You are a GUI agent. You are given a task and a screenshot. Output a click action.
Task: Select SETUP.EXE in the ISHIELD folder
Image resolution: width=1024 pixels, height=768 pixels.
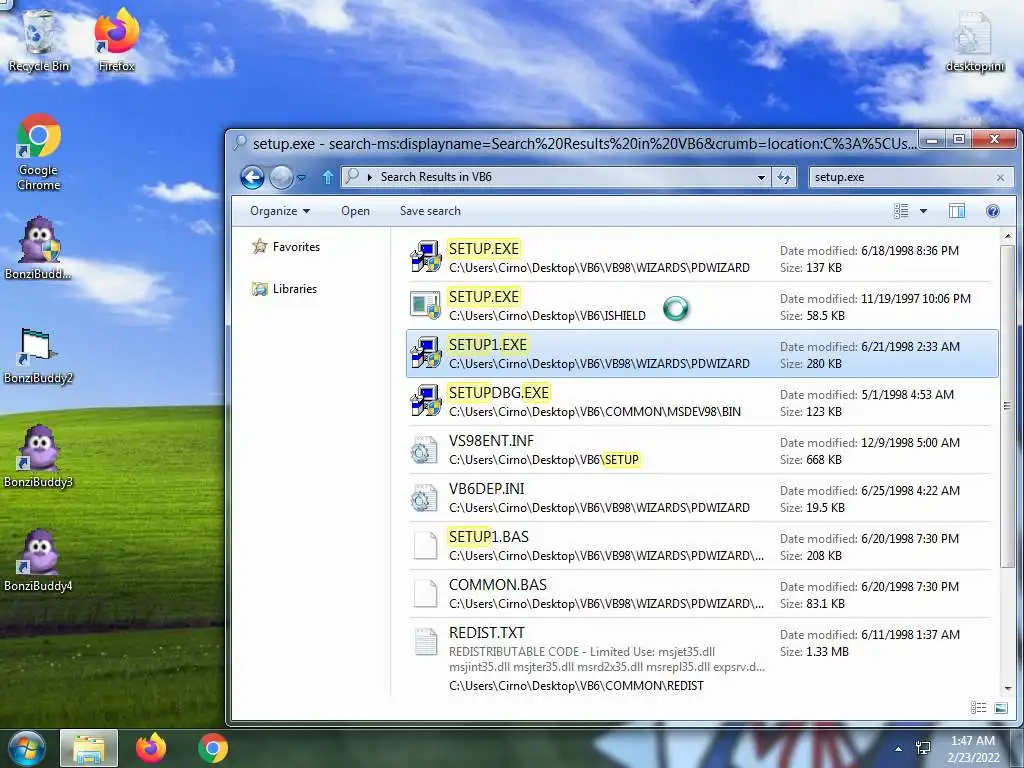[702, 306]
